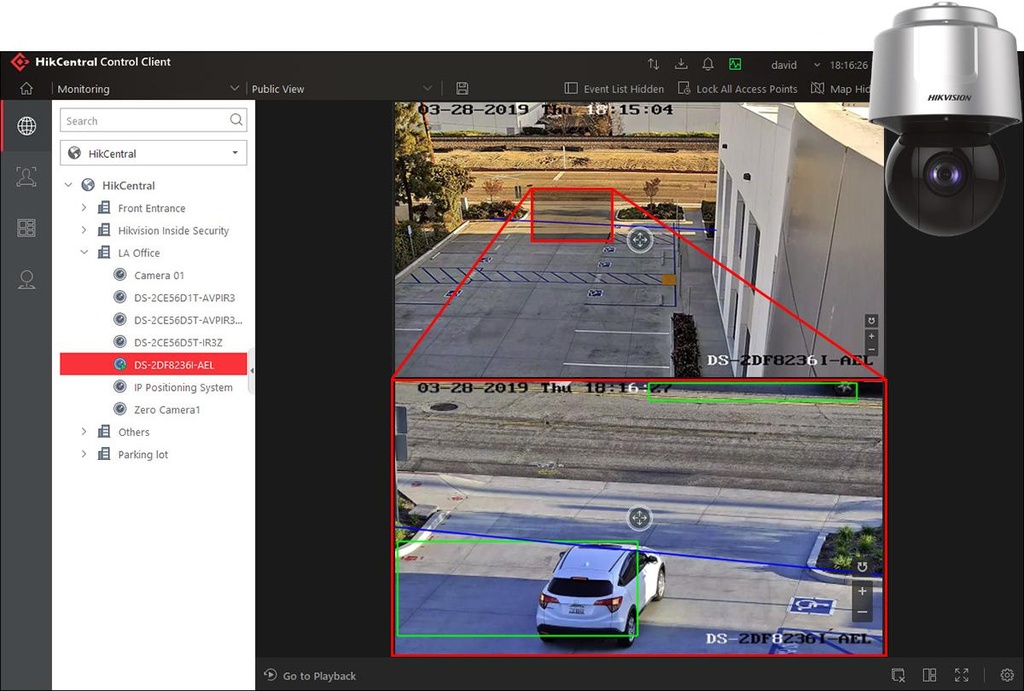Open the alarm bell notifications
Screen dimensions: 1024x691
coord(708,64)
